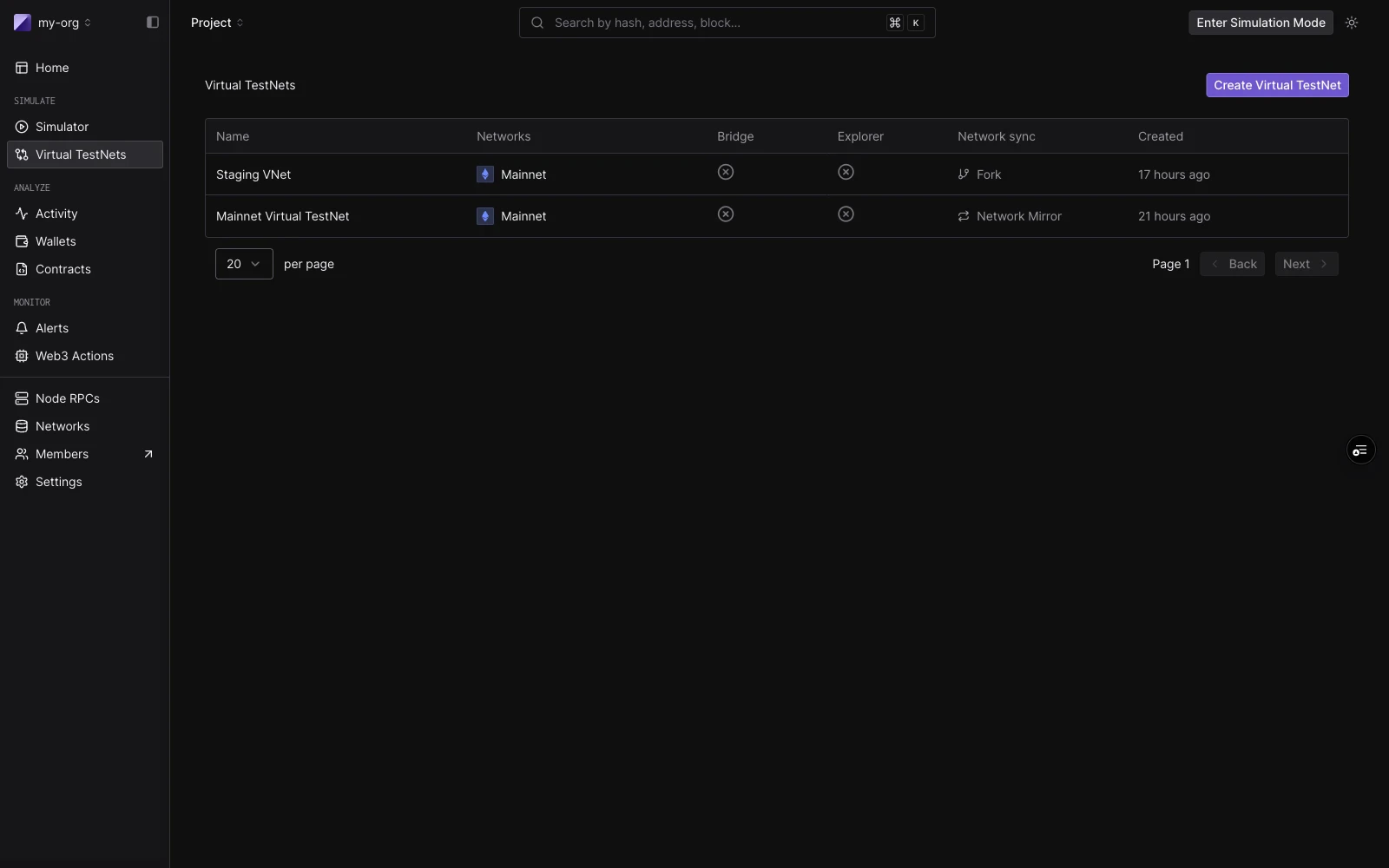Click the Next pagination button

(x=1307, y=264)
